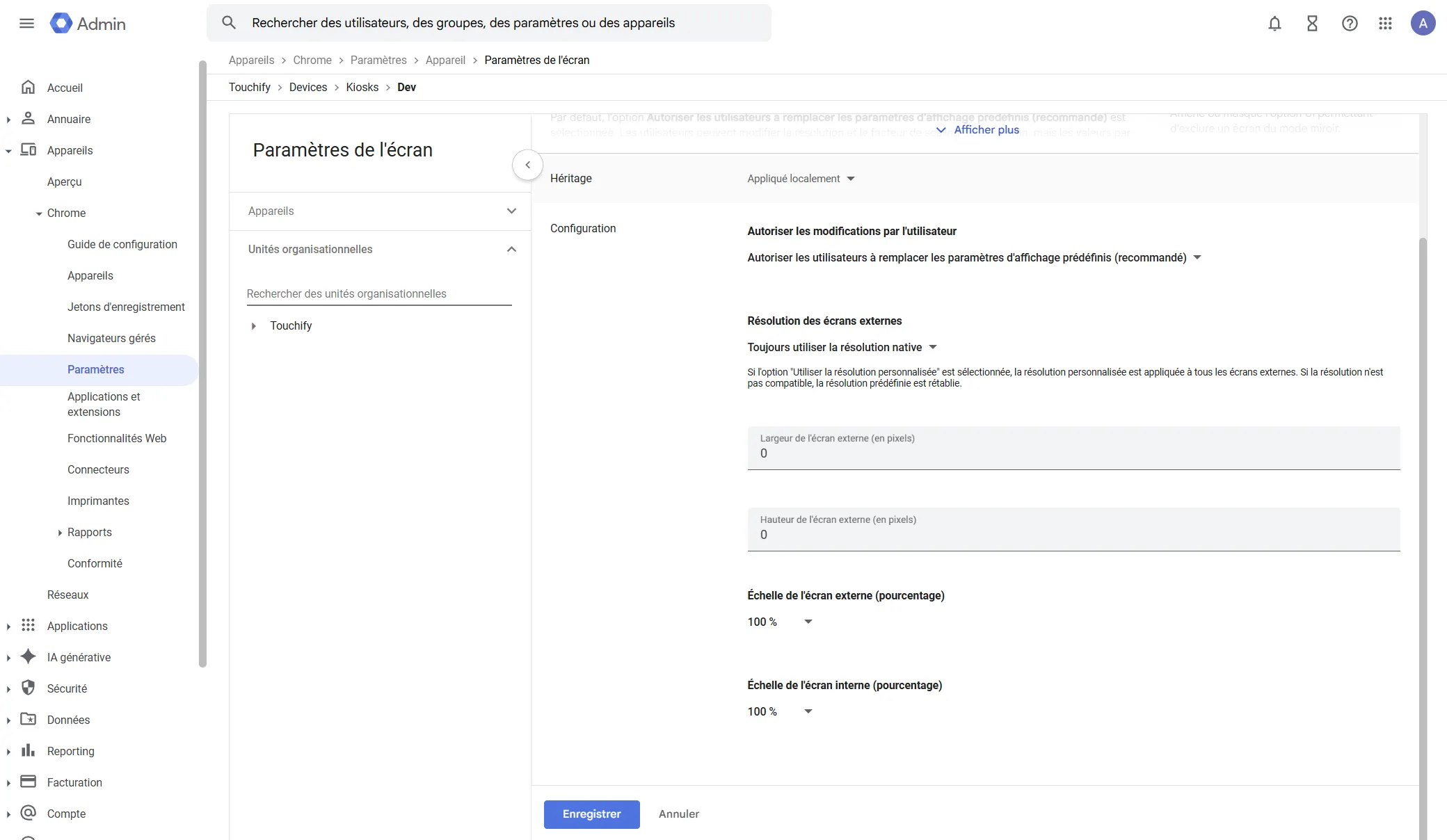Collapse the side panel with the chevron
The image size is (1447, 840).
(527, 165)
